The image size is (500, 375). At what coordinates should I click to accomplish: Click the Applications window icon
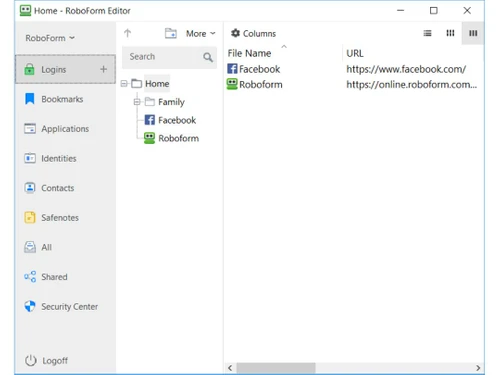30,128
